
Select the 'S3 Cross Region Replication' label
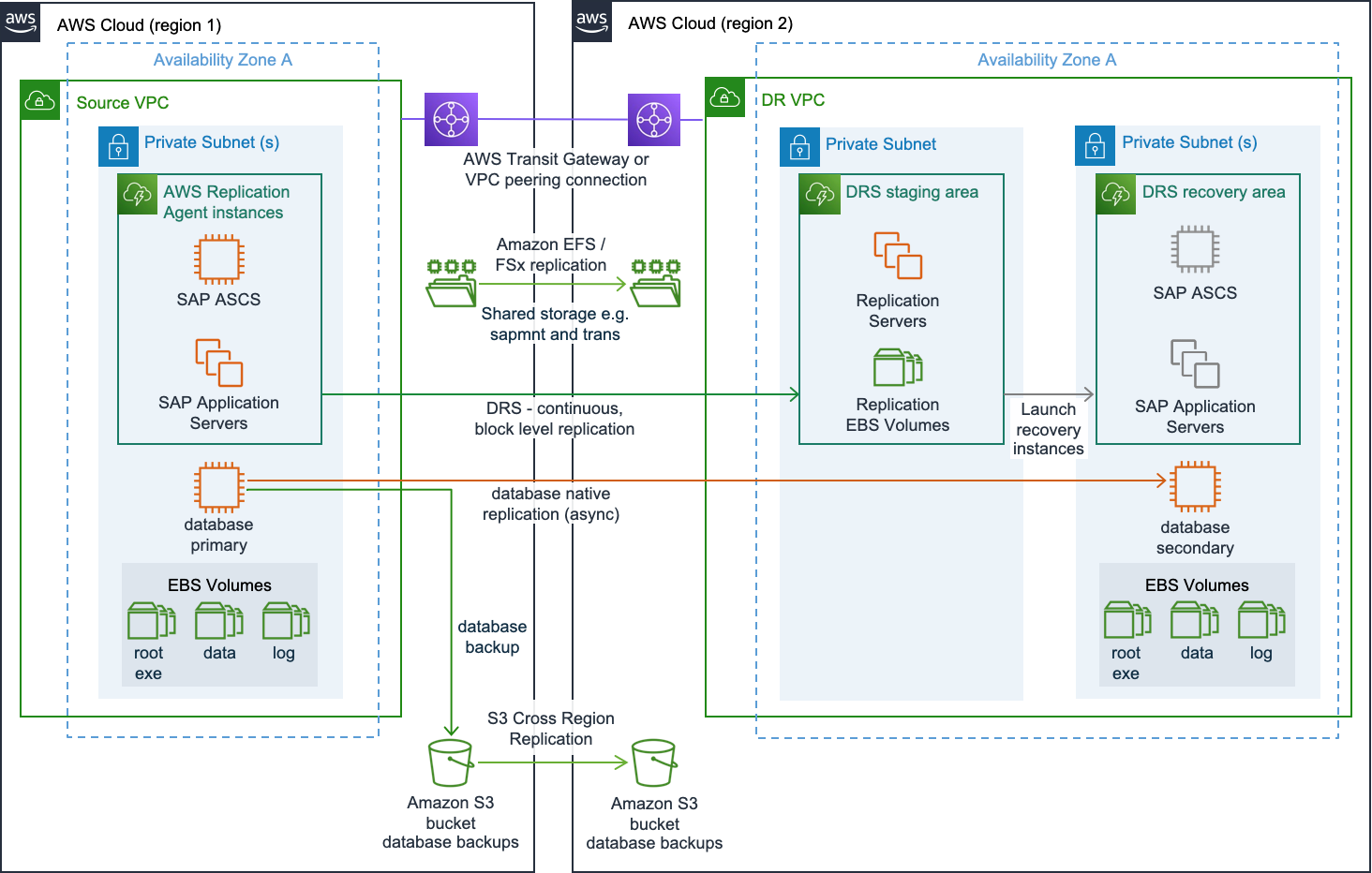coord(550,729)
